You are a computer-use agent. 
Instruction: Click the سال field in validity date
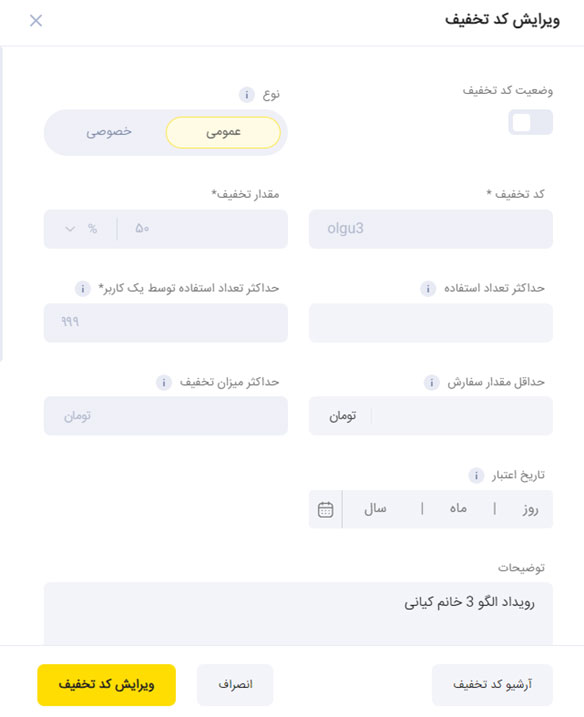pos(375,509)
